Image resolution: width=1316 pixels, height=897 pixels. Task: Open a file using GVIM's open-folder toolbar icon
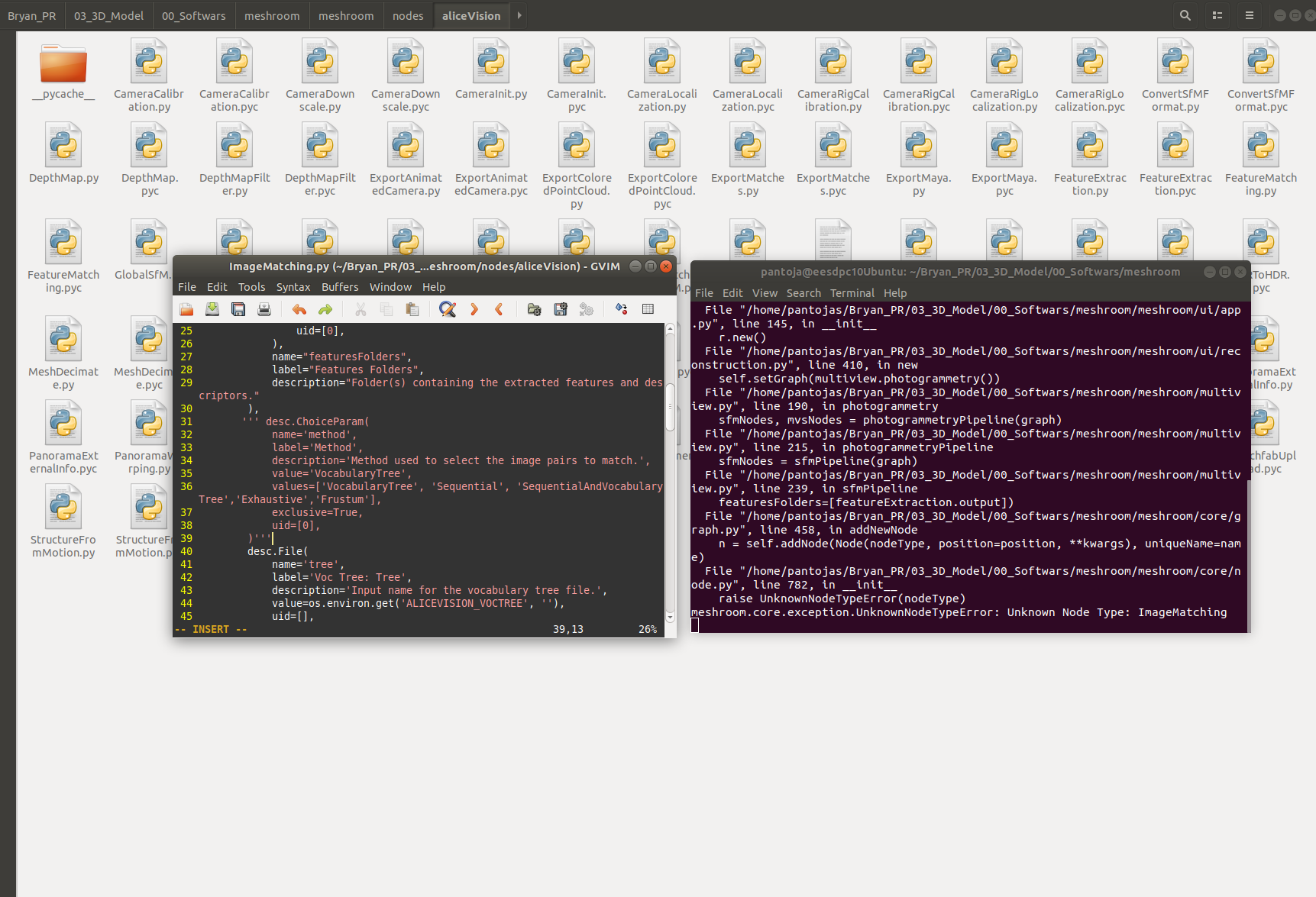pyautogui.click(x=186, y=308)
